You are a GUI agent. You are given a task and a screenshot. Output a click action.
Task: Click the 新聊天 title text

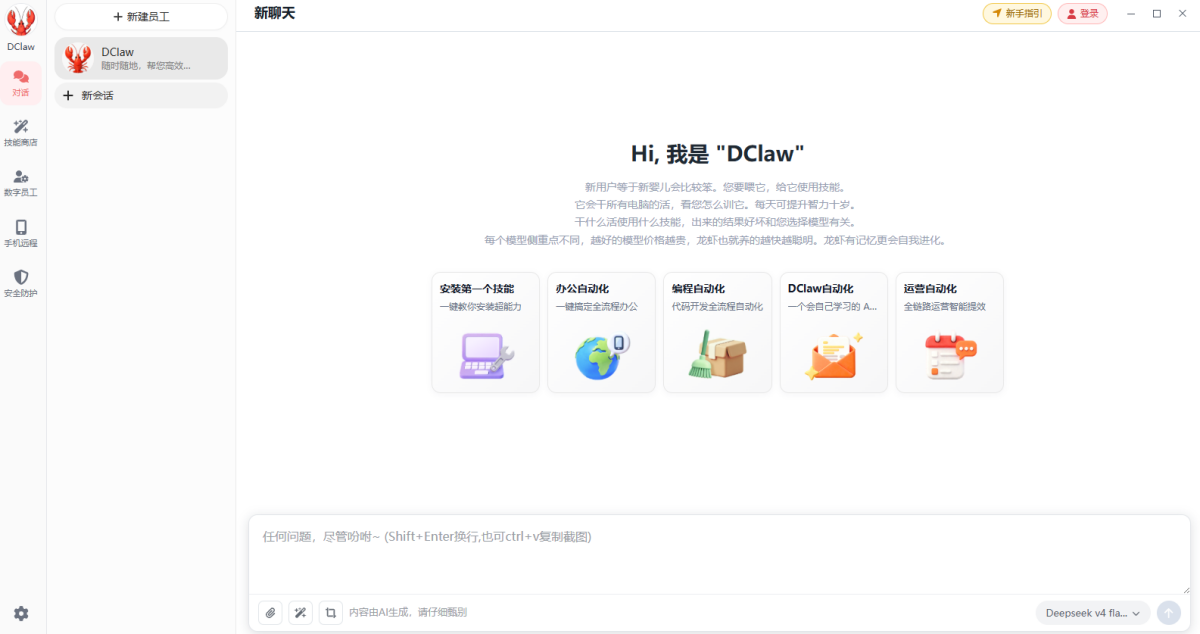point(275,13)
